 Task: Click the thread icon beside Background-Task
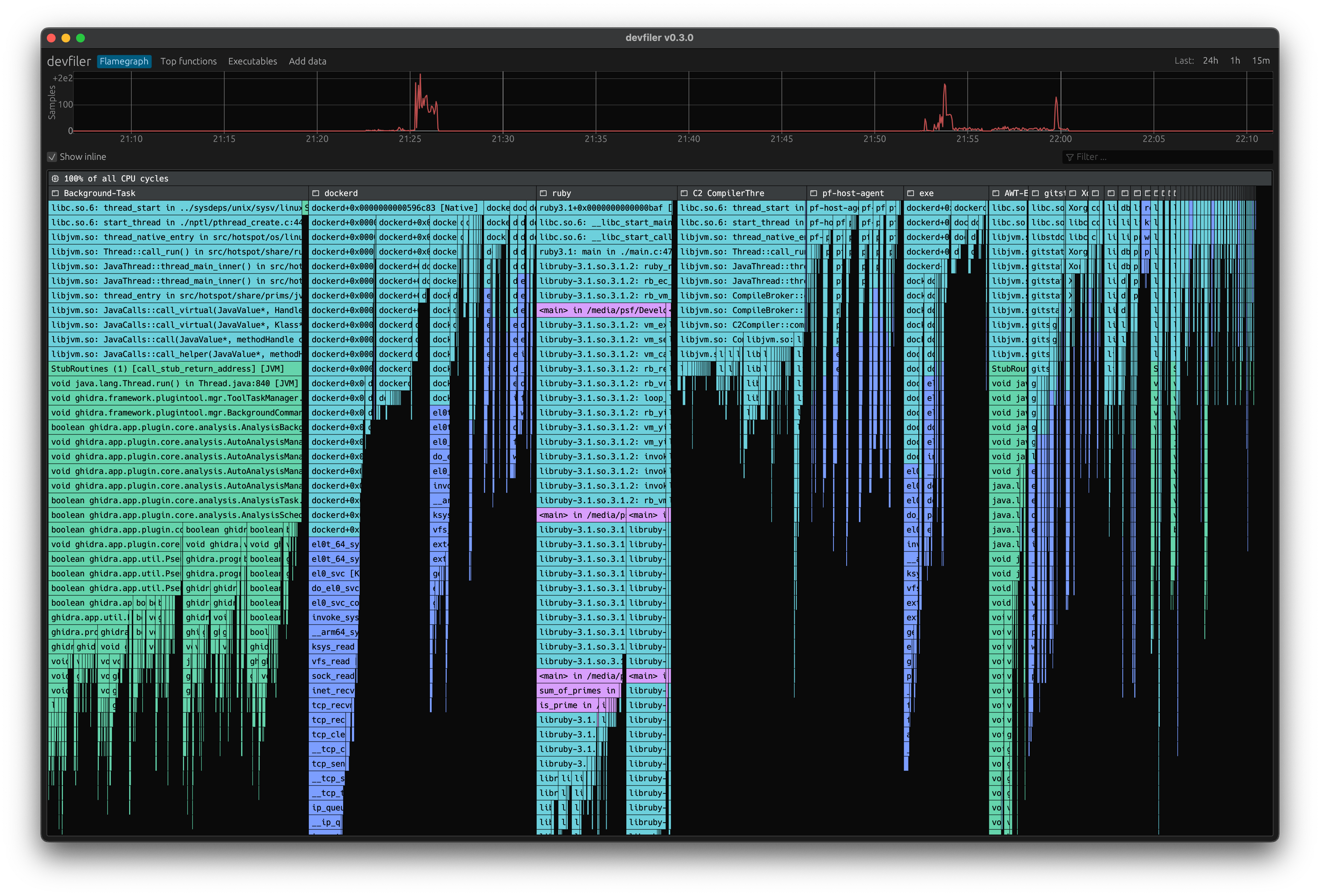point(55,193)
